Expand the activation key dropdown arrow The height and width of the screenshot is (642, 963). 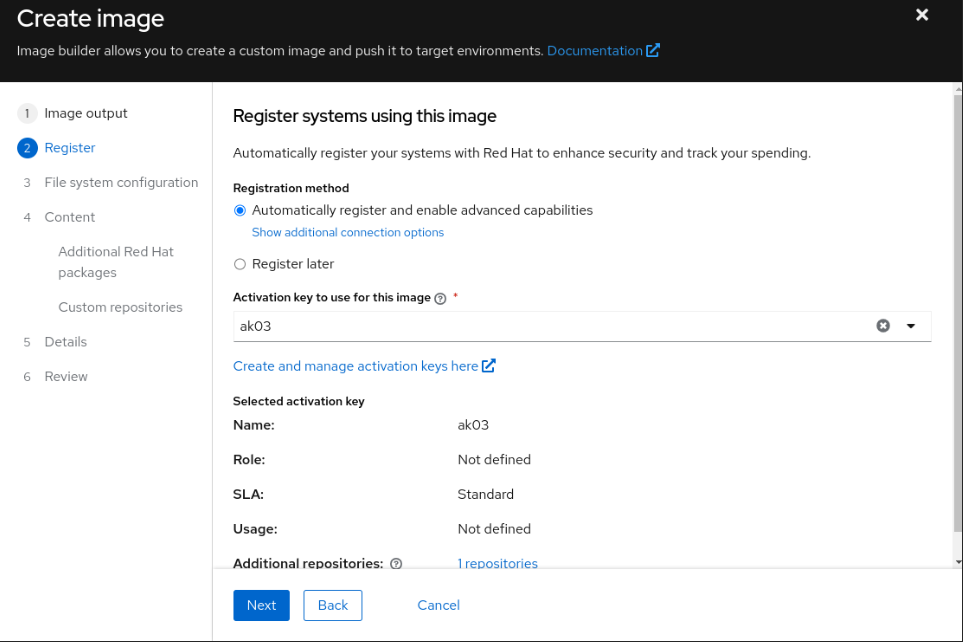(911, 326)
